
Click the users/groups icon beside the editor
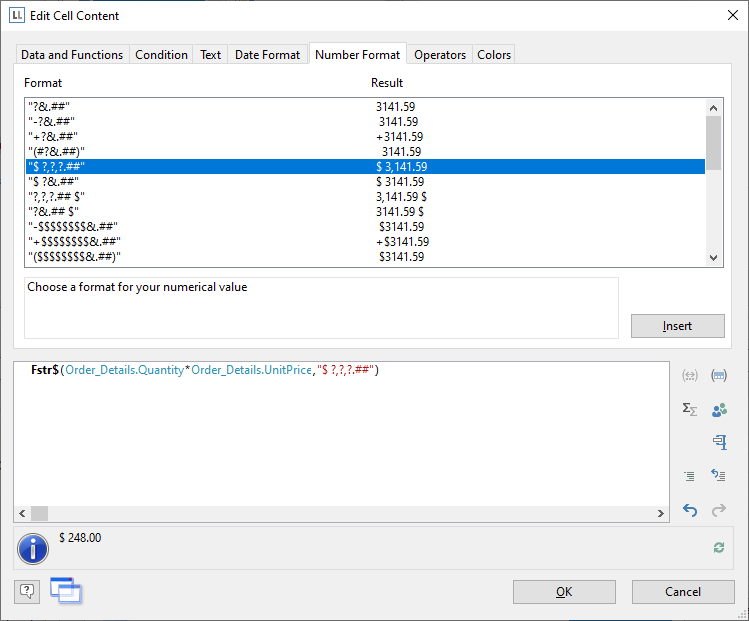coord(718,409)
